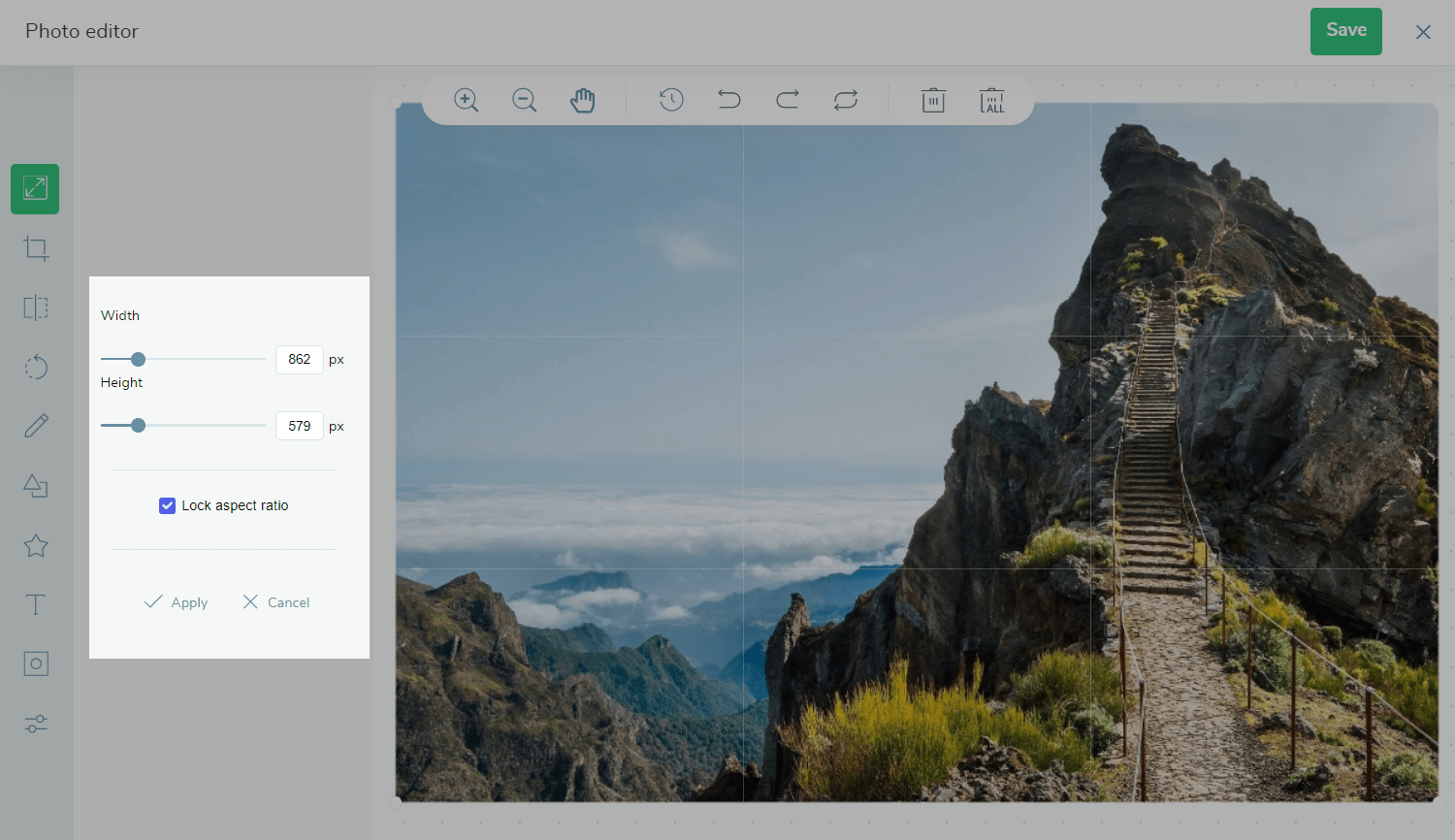
Task: Open the edit history
Action: point(671,100)
